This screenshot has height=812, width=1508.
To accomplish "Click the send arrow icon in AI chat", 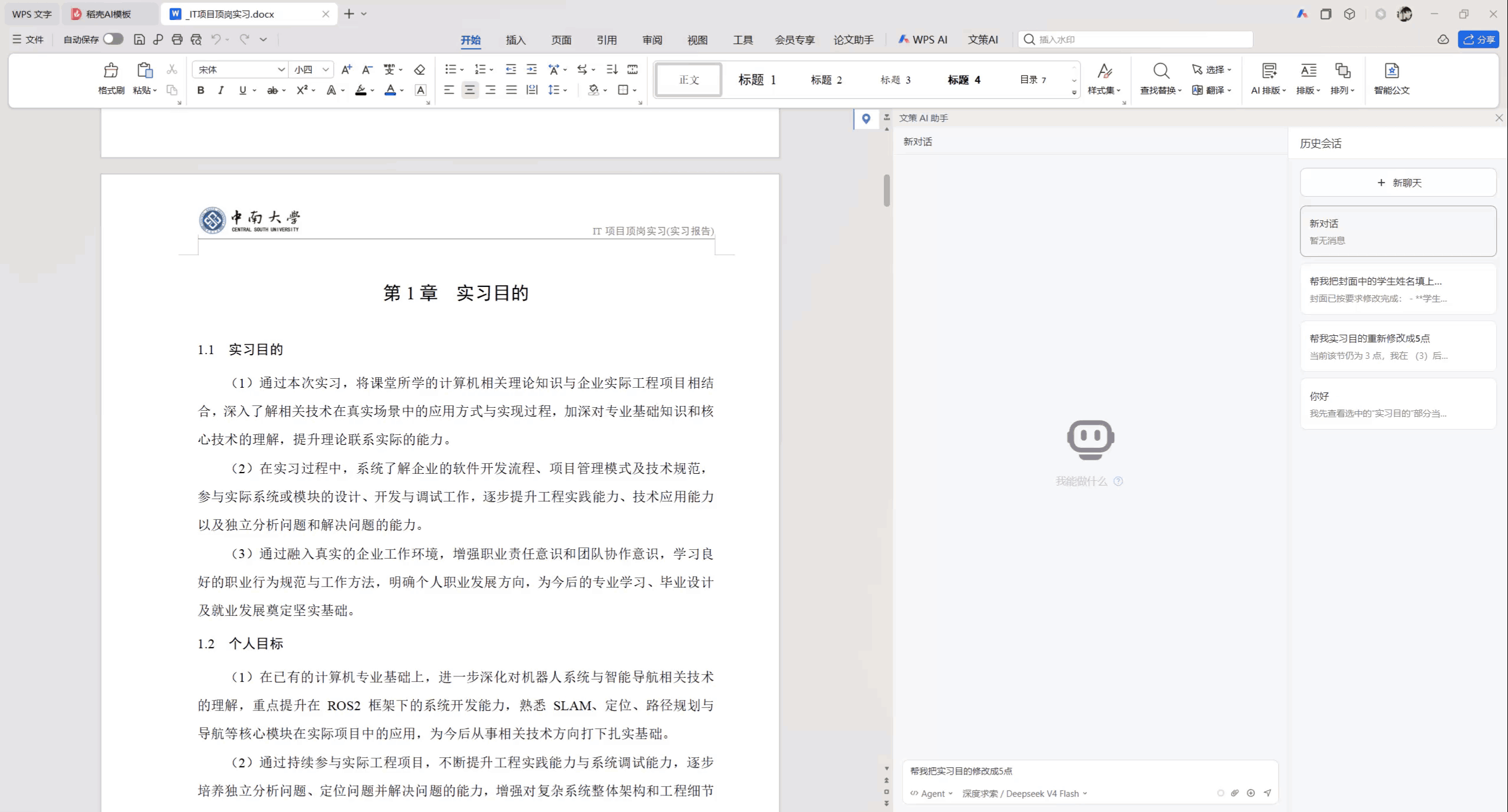I will tap(1267, 793).
